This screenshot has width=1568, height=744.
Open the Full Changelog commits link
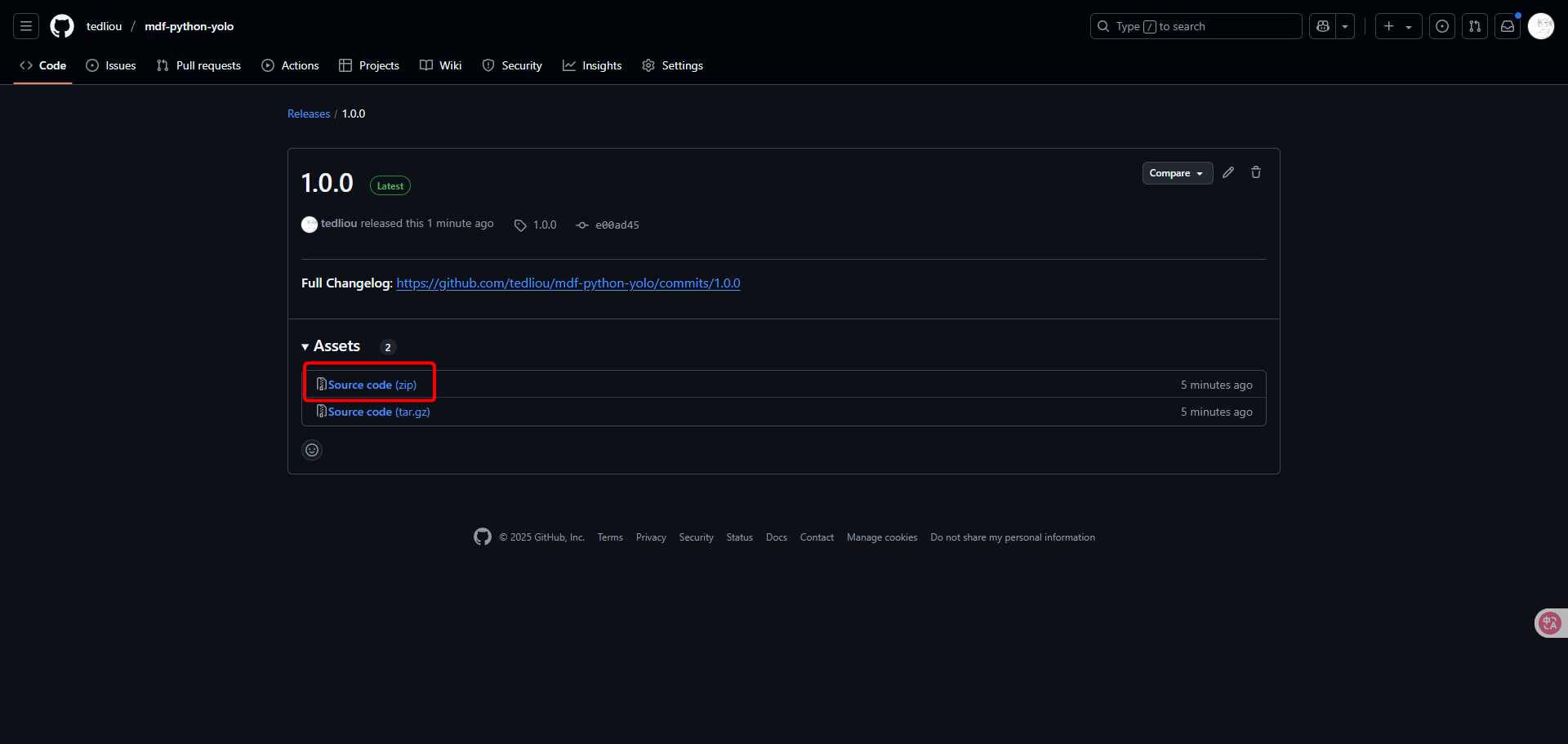[568, 283]
